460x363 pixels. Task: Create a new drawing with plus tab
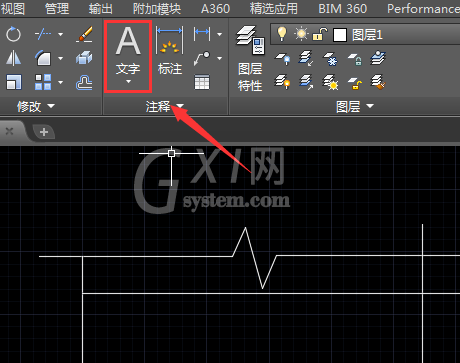[x=44, y=132]
